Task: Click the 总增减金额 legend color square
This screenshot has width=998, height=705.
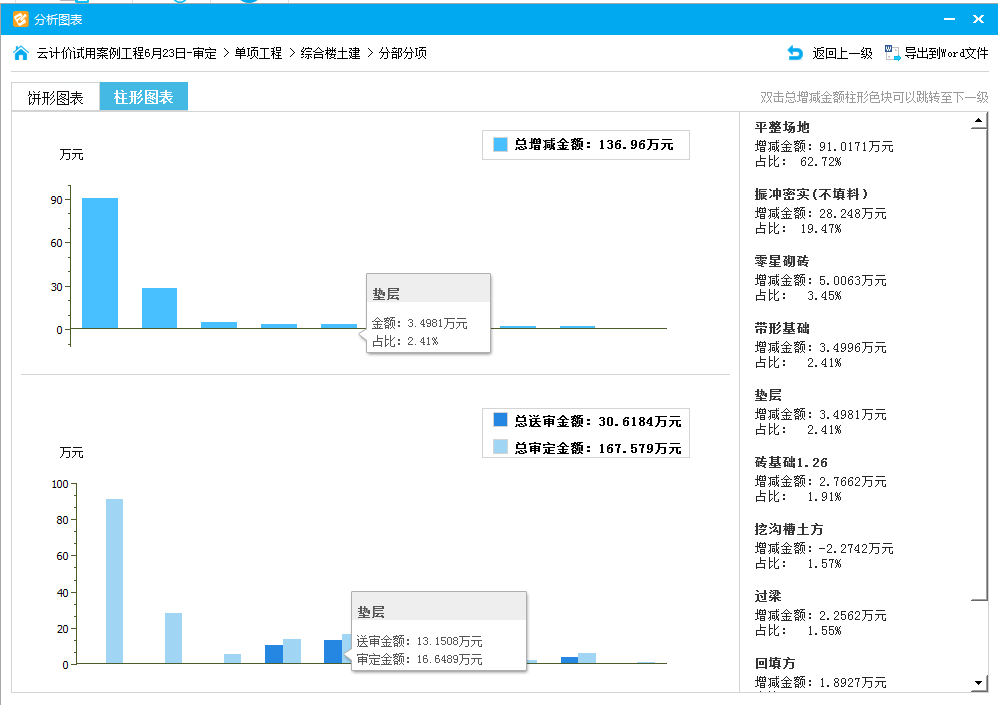Action: (501, 145)
